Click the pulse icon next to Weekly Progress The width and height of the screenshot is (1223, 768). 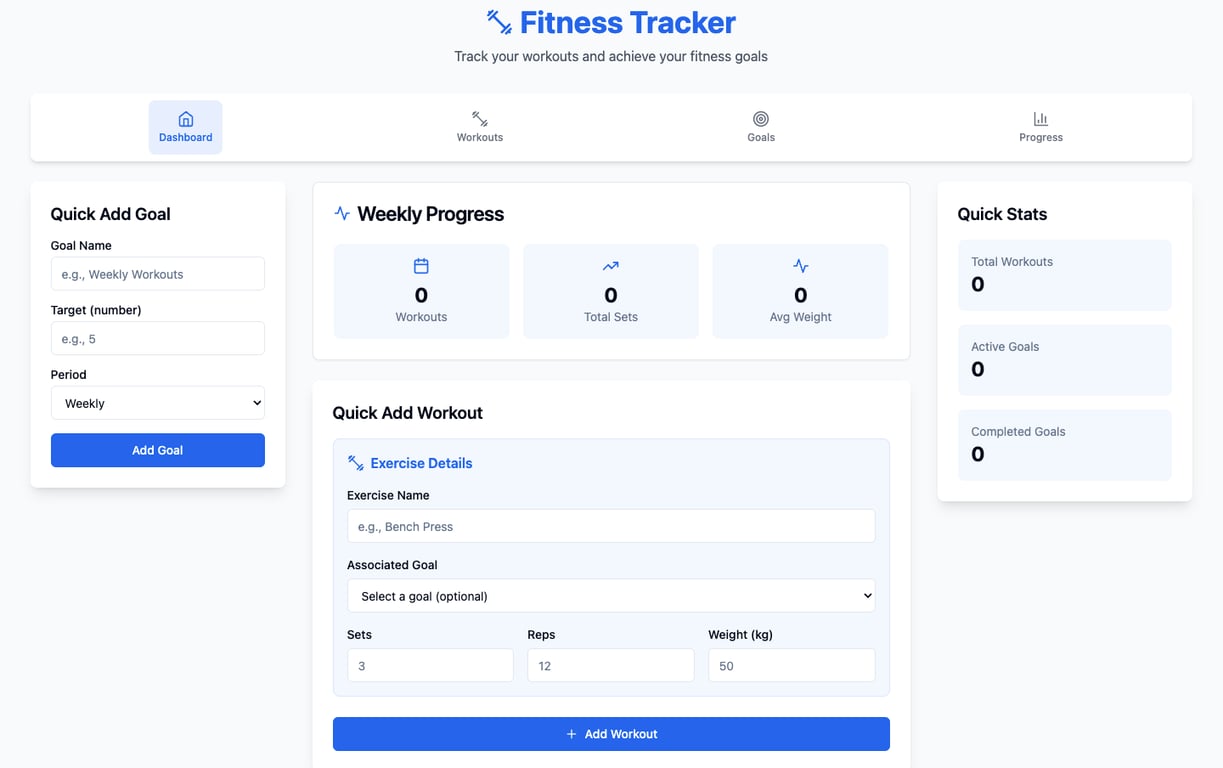[x=340, y=213]
